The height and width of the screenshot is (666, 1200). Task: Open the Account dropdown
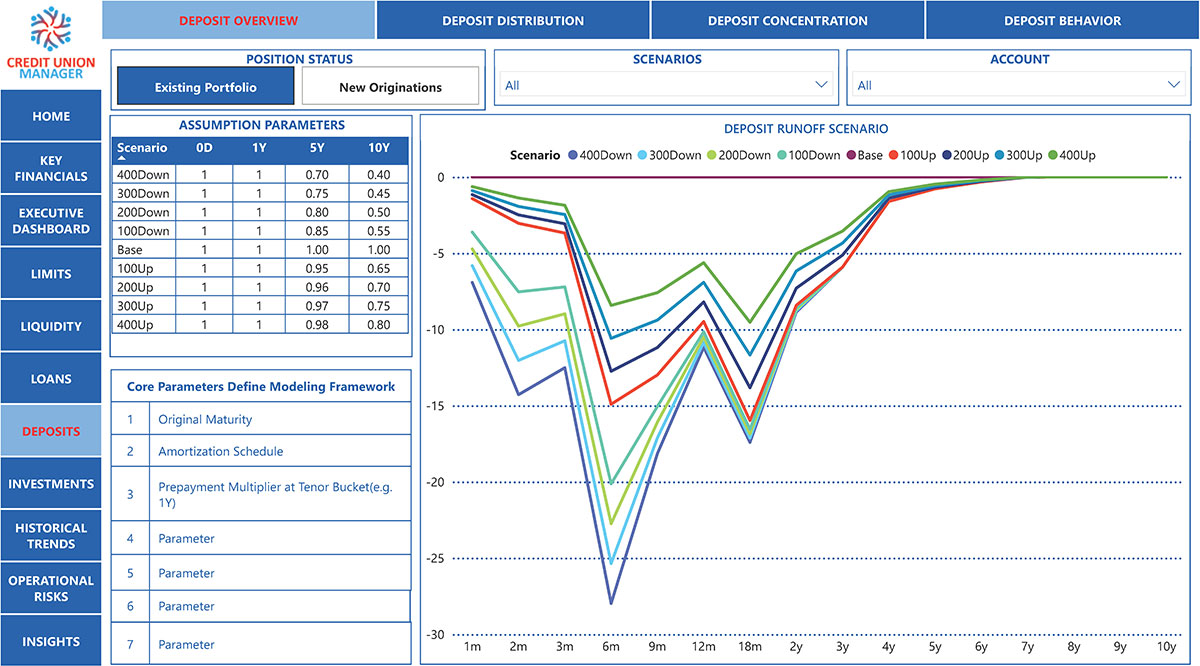point(1019,85)
